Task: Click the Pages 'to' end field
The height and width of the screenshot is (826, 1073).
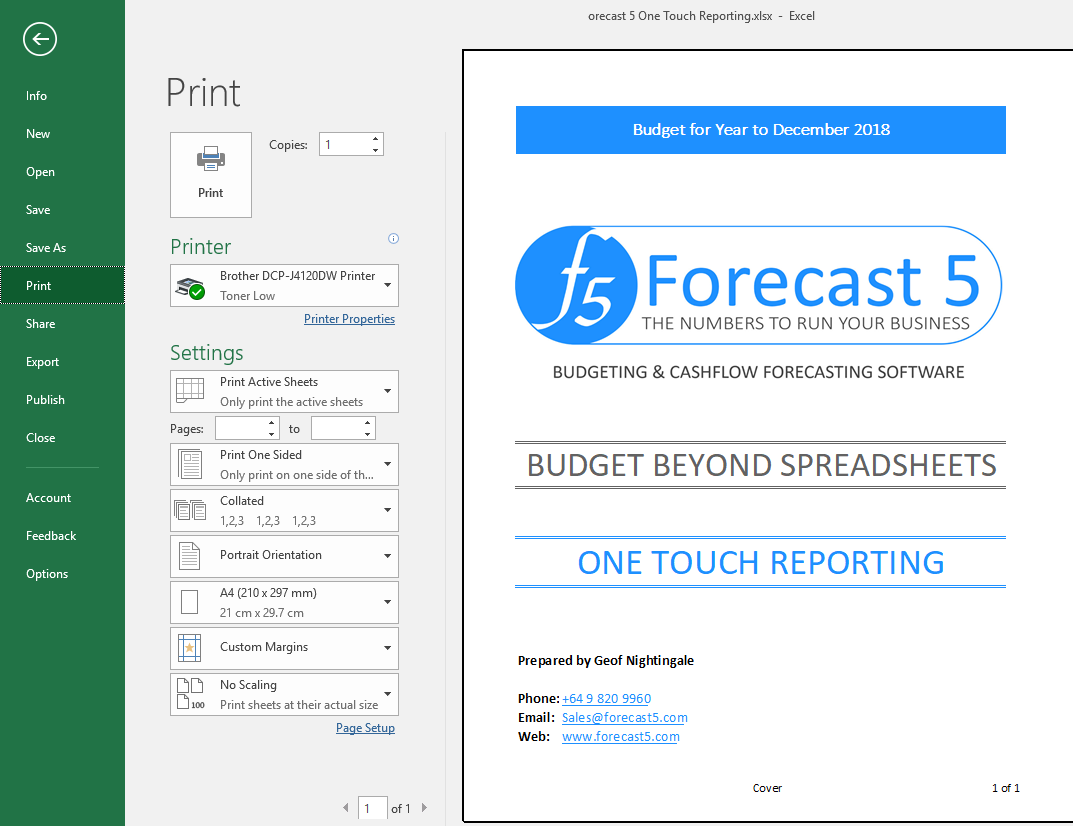Action: (x=336, y=428)
